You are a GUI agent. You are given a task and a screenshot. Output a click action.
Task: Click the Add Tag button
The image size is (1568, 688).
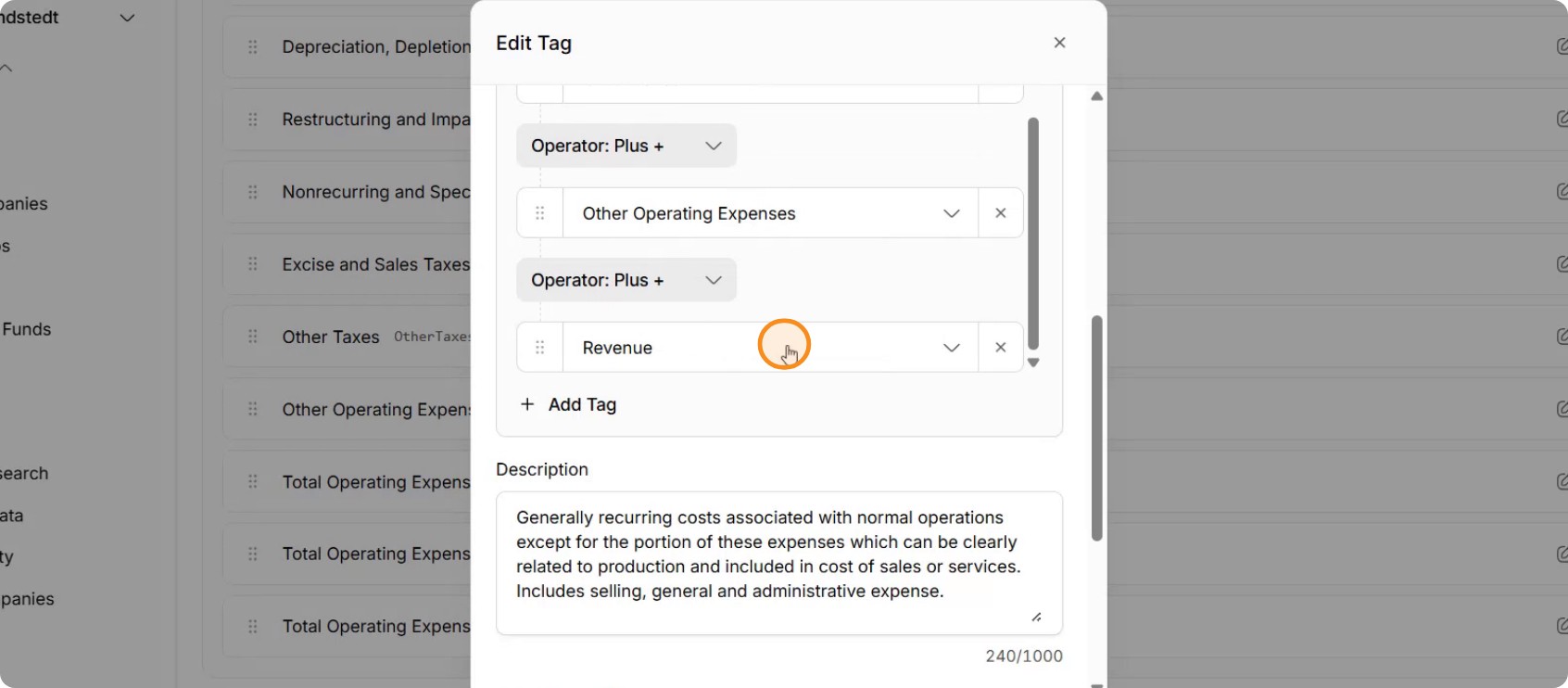coord(568,404)
